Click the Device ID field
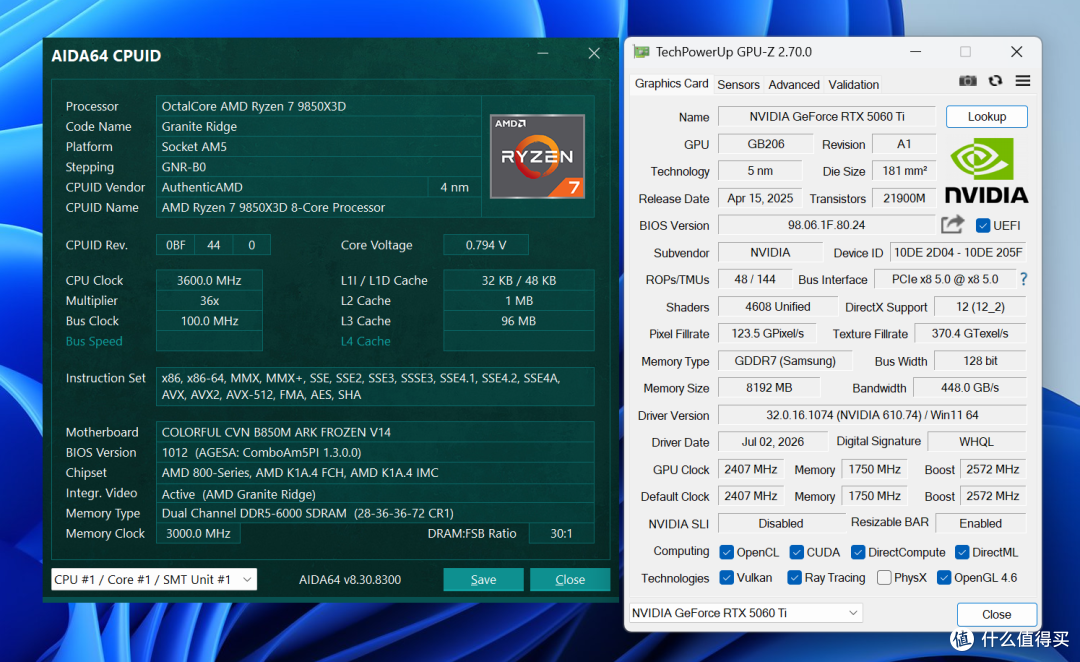Screen dimensions: 1080x662 coord(957,252)
